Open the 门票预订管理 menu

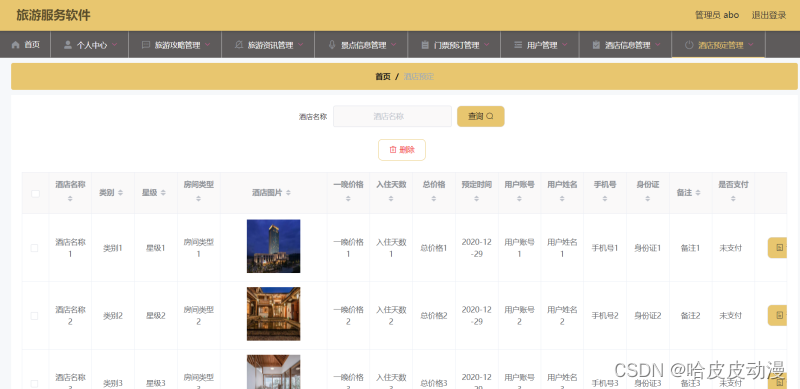[454, 45]
